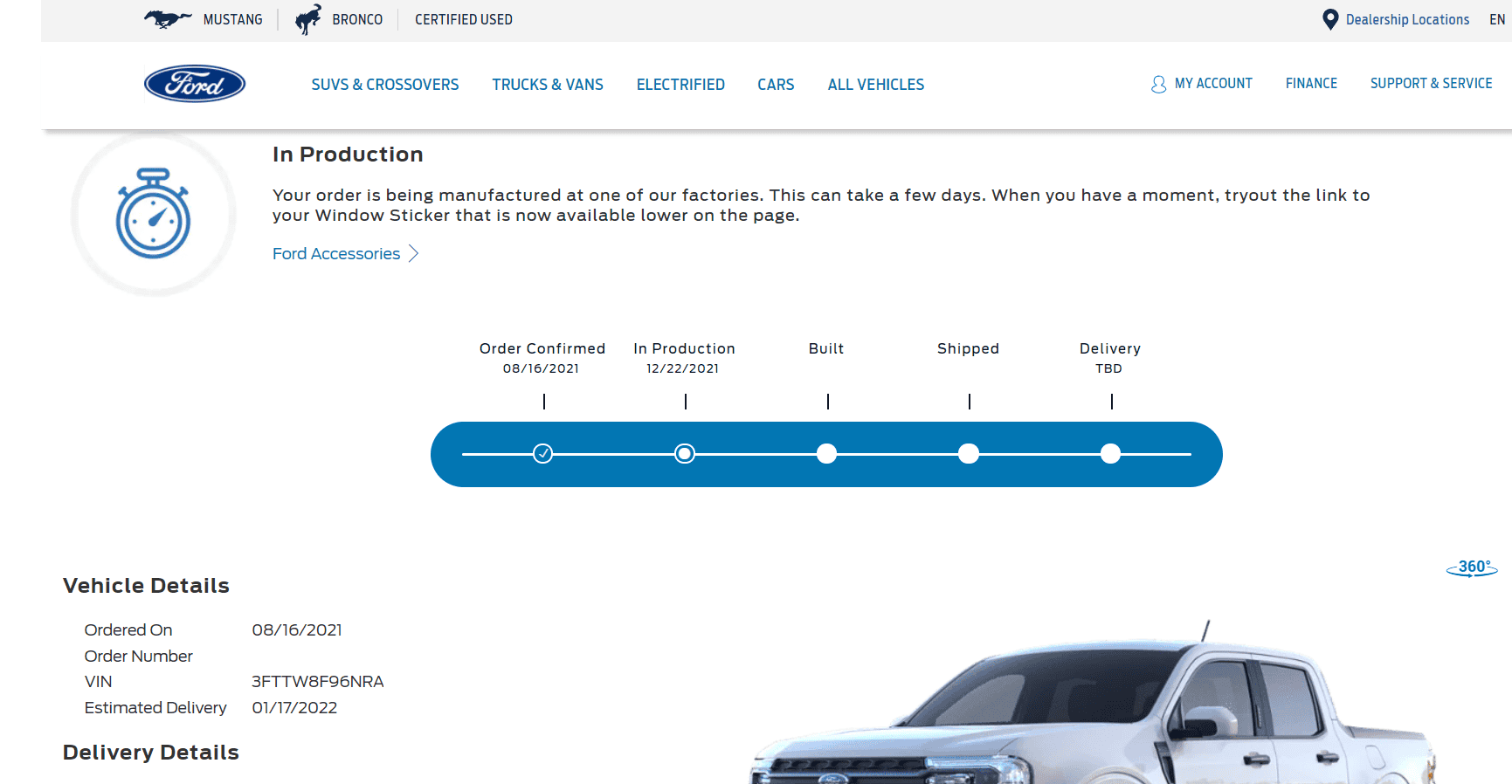Click the Order Confirmed date 08/16/2021

click(542, 368)
